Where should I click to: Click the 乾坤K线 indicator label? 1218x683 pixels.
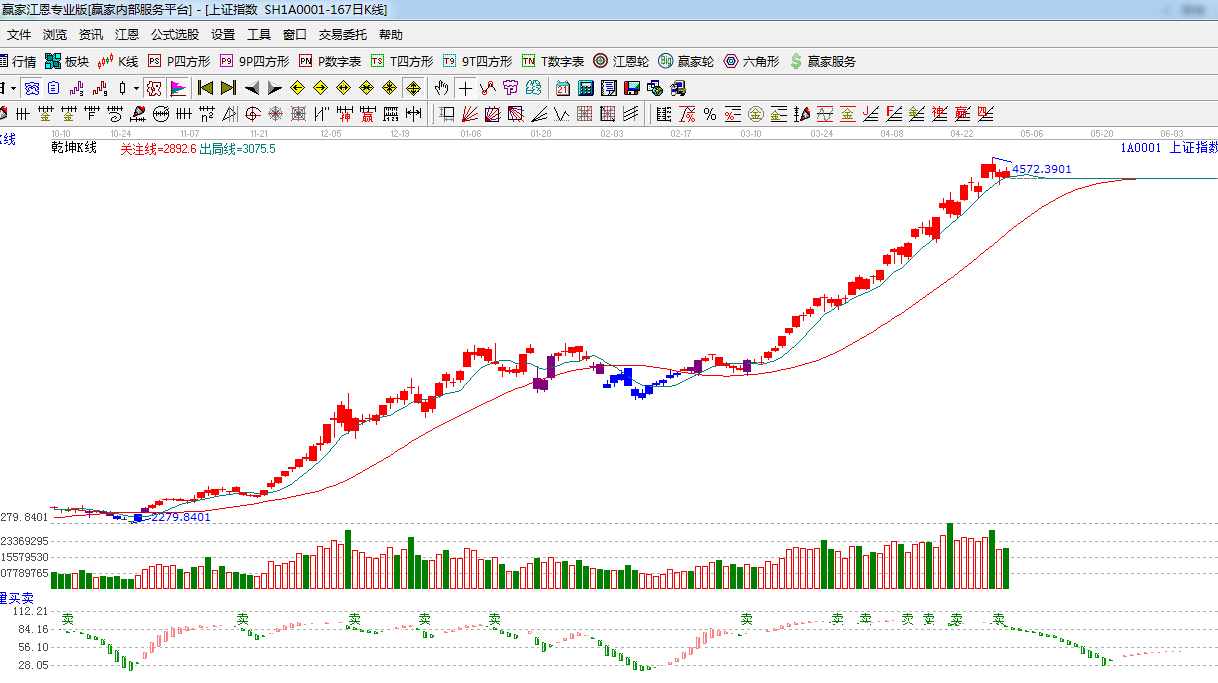[x=74, y=148]
